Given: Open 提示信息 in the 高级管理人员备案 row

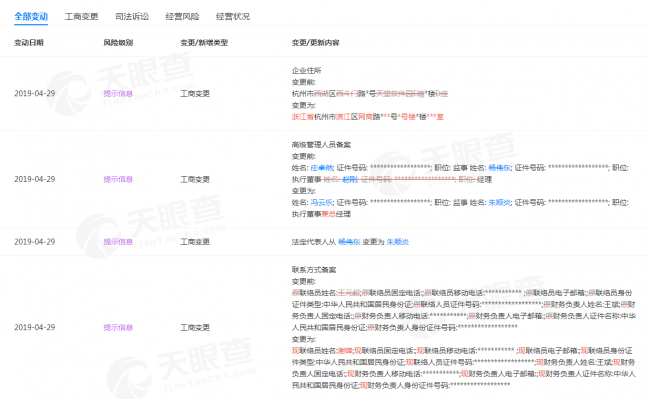Looking at the screenshot, I should pyautogui.click(x=118, y=179).
